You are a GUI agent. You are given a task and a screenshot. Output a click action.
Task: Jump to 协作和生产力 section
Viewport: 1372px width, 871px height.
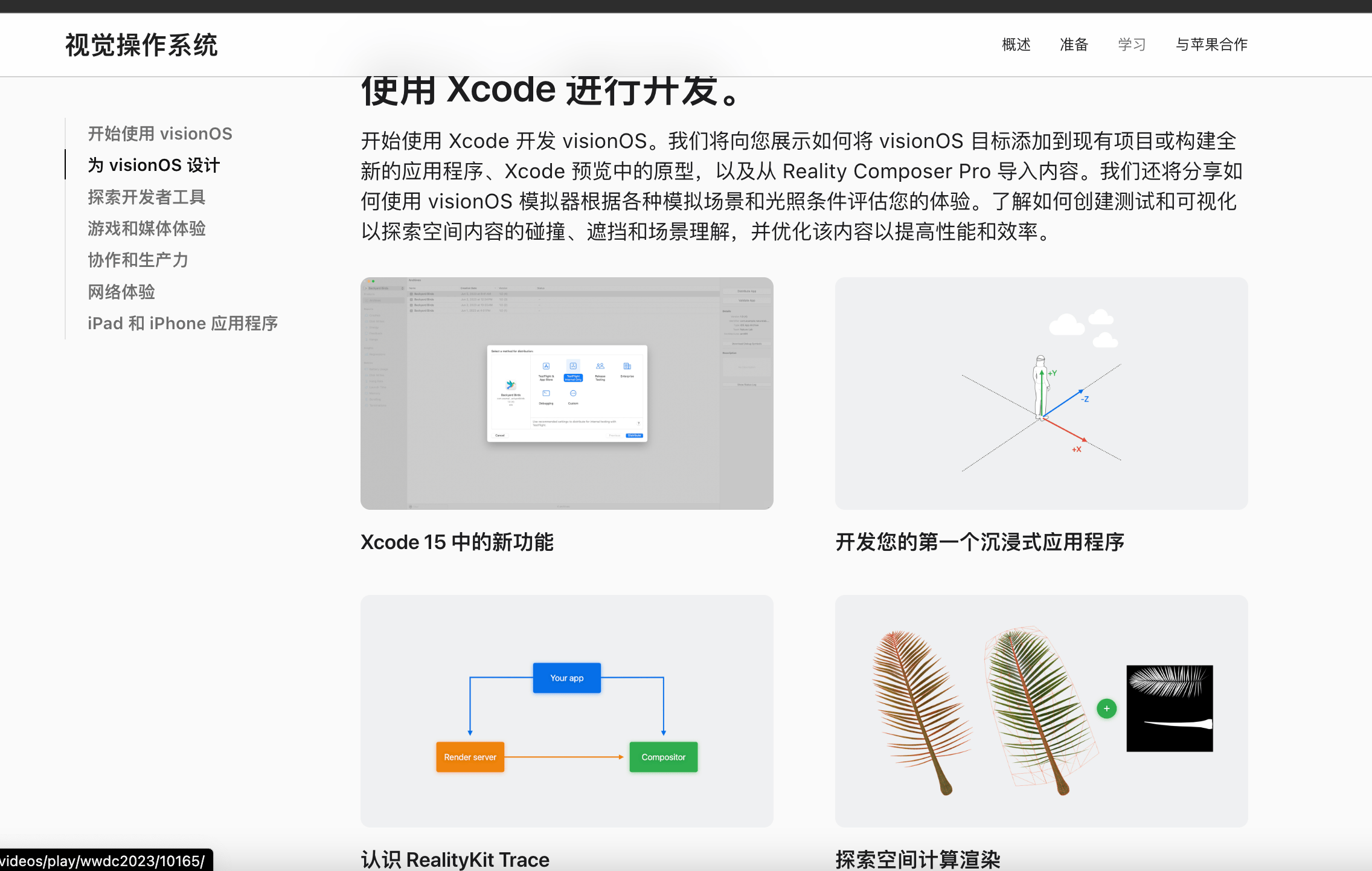138,260
